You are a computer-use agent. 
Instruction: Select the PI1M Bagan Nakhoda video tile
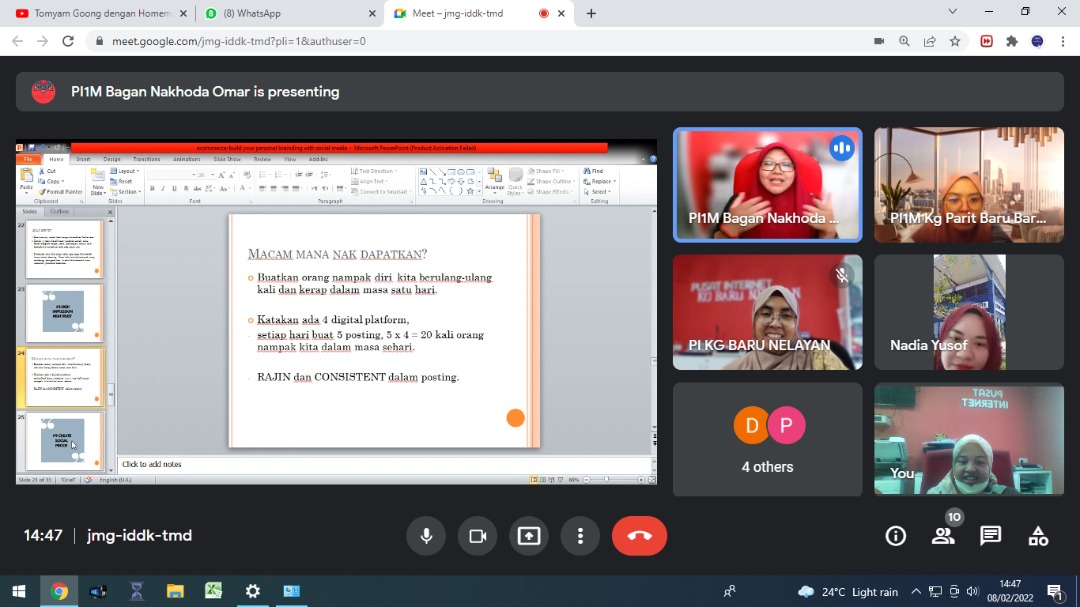pyautogui.click(x=767, y=185)
